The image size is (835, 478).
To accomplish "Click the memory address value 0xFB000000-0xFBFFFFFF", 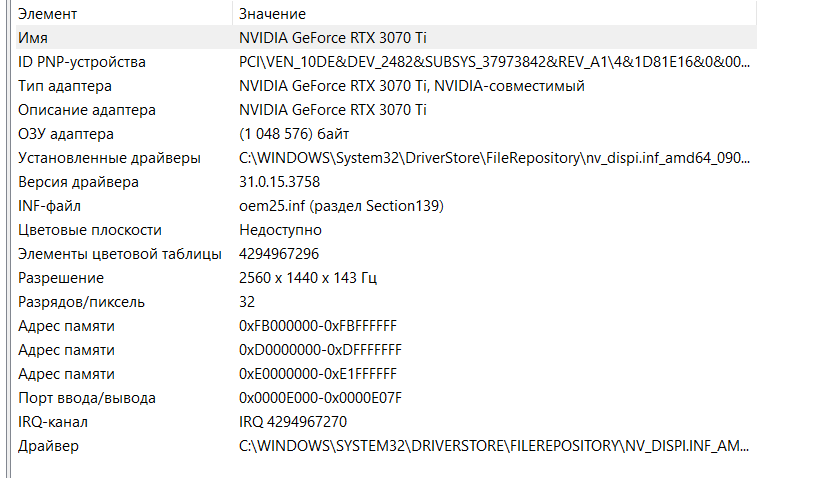I will [318, 326].
